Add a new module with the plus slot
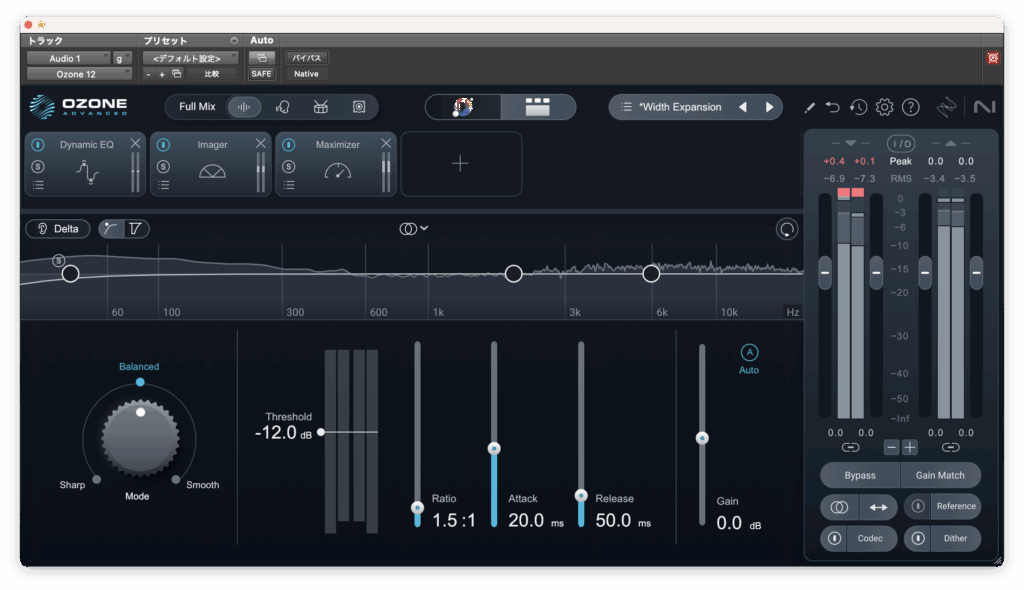The height and width of the screenshot is (590, 1024). (x=460, y=164)
